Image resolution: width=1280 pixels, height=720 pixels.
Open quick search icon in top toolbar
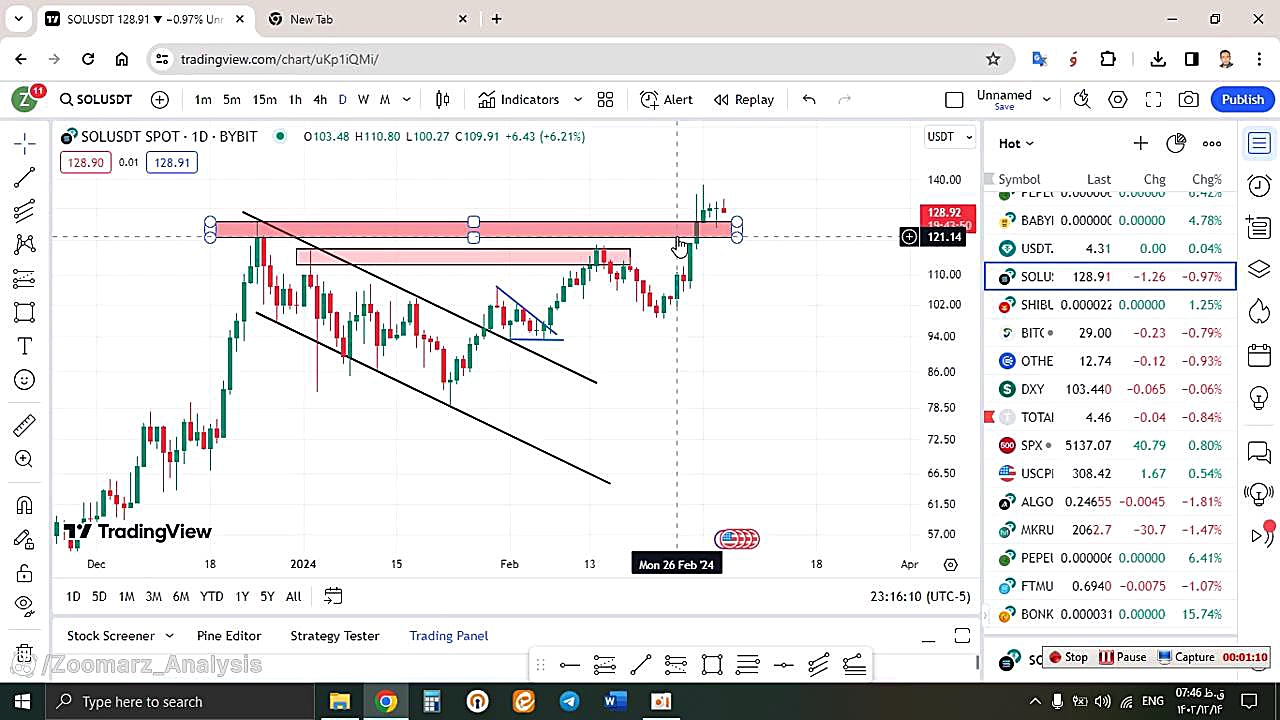[1082, 99]
